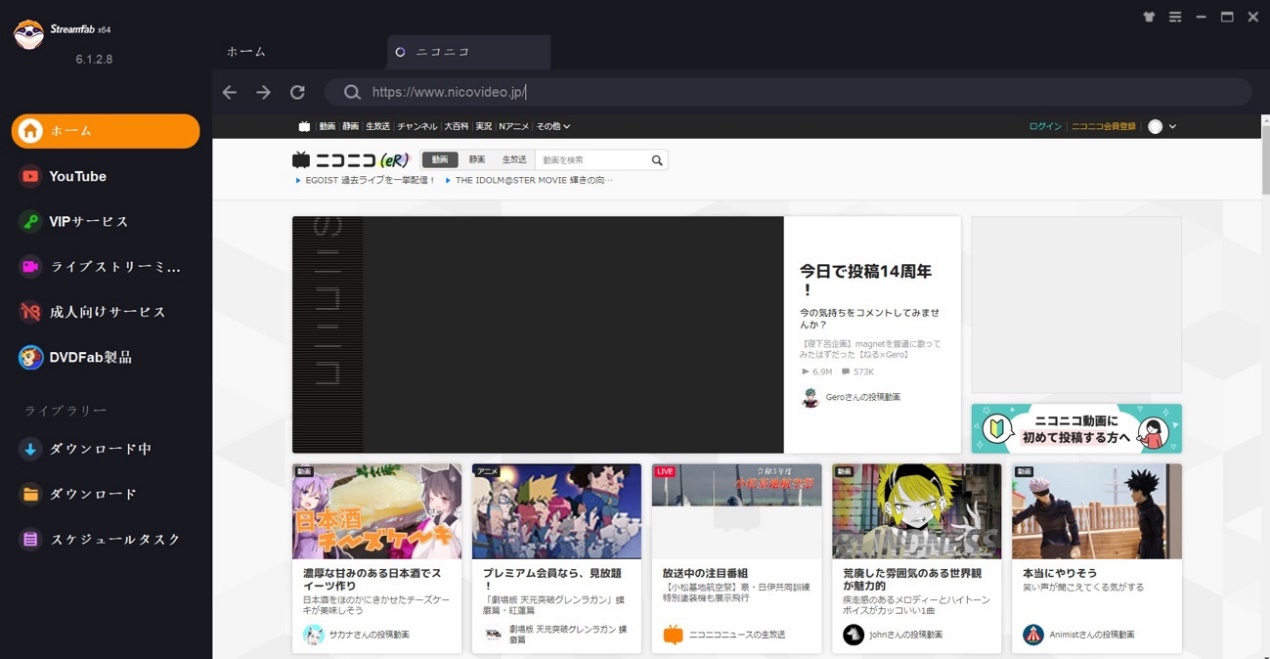1270x659 pixels.
Task: Click the large featured video player
Action: tap(538, 335)
